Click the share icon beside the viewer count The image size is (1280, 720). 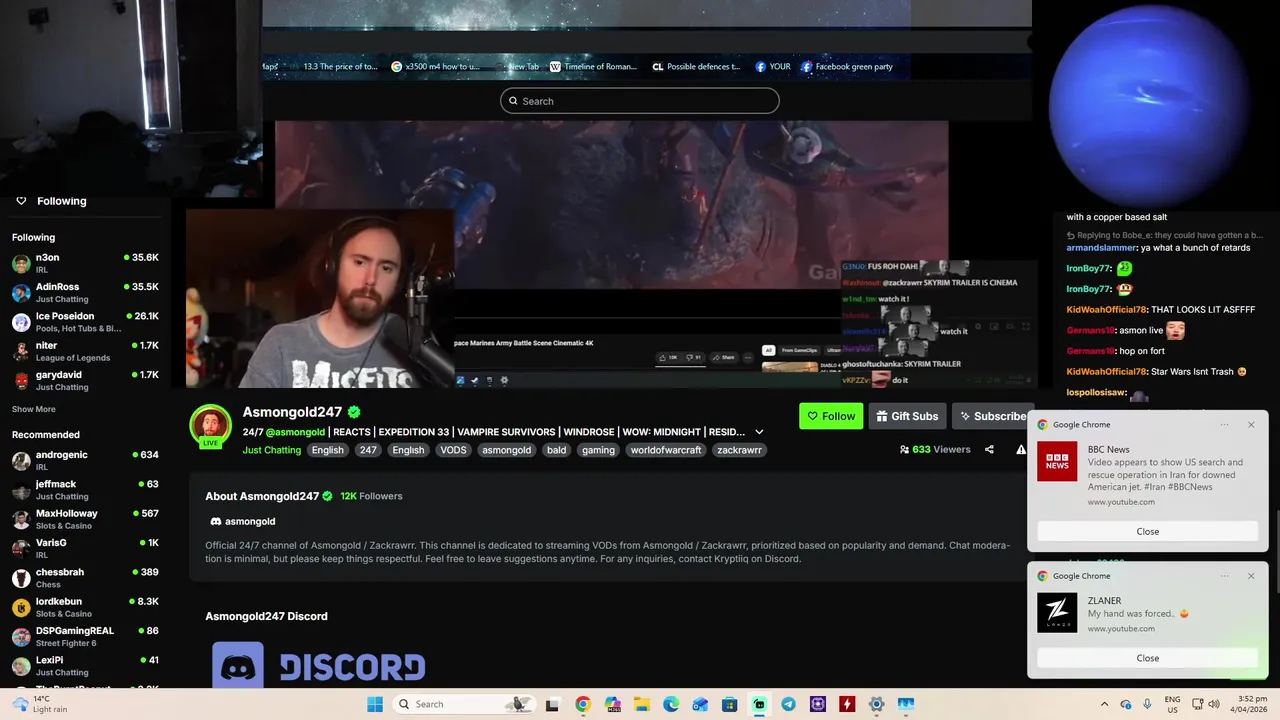click(x=989, y=449)
